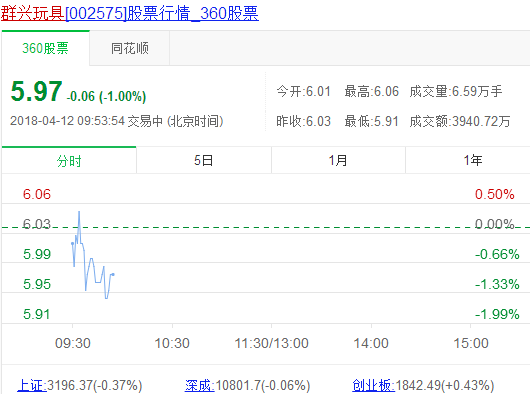
Task: Select the 分时 chart tab
Action: [69, 161]
